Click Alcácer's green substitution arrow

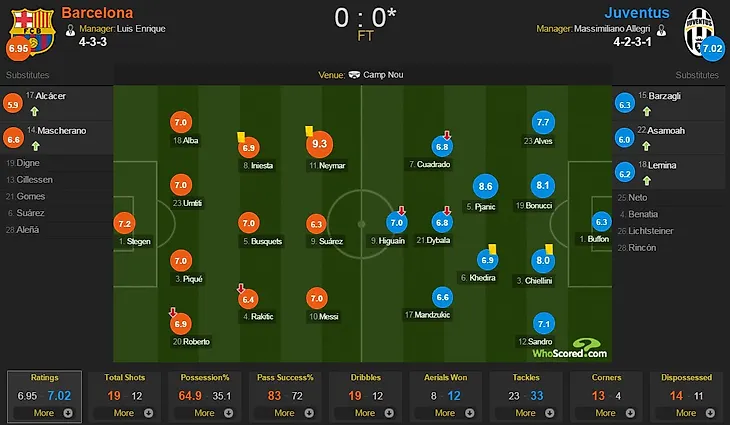(34, 112)
